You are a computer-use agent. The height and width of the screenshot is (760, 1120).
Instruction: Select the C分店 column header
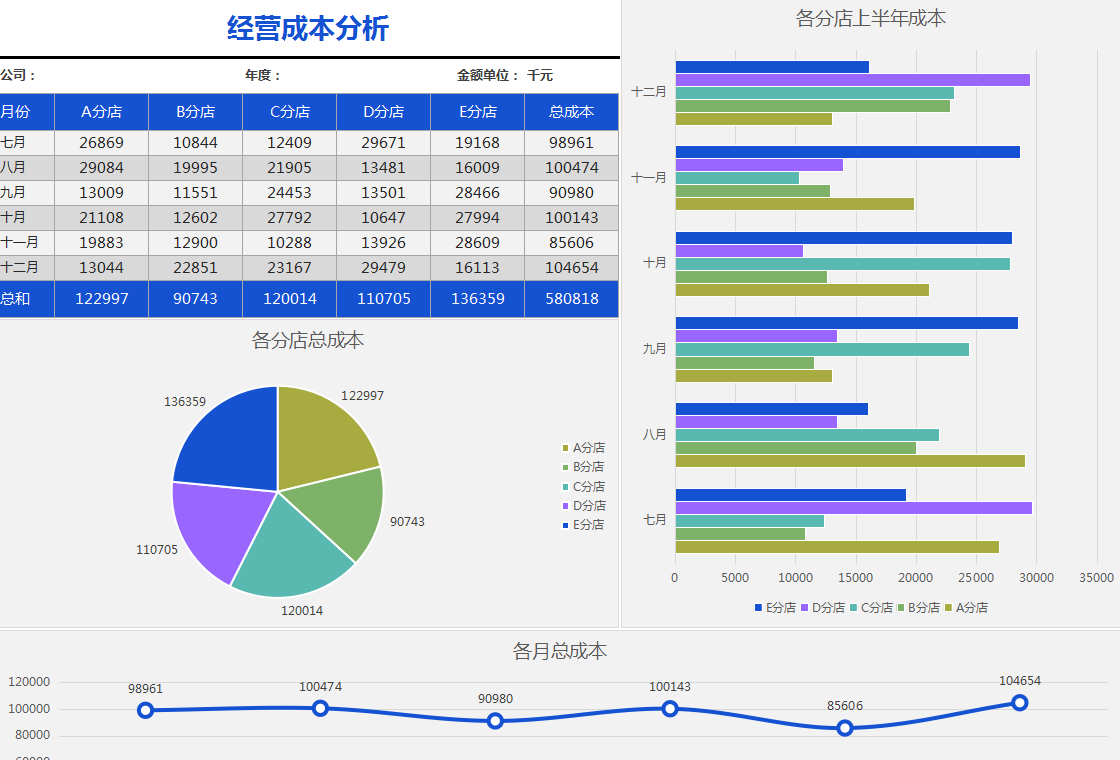point(289,112)
